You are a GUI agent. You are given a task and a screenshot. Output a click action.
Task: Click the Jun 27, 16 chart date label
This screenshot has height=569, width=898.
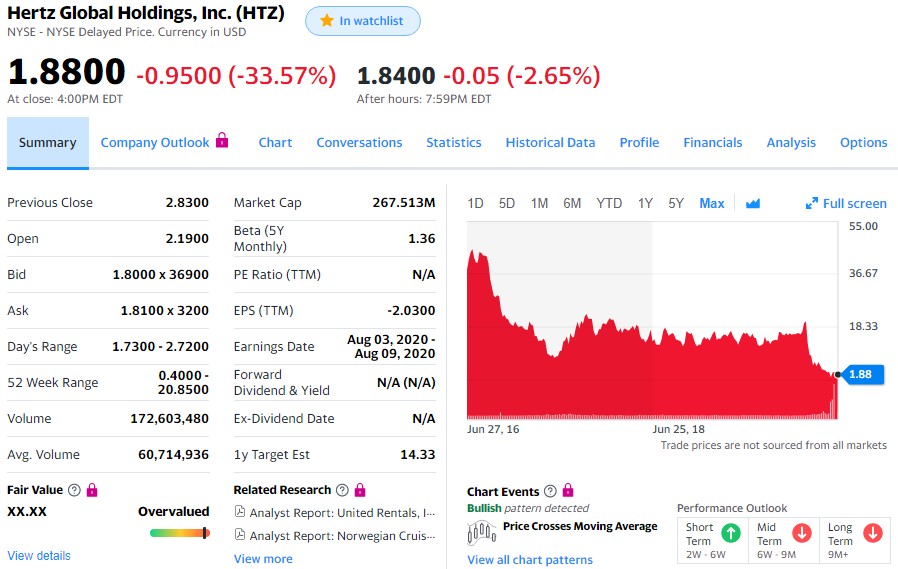point(493,429)
